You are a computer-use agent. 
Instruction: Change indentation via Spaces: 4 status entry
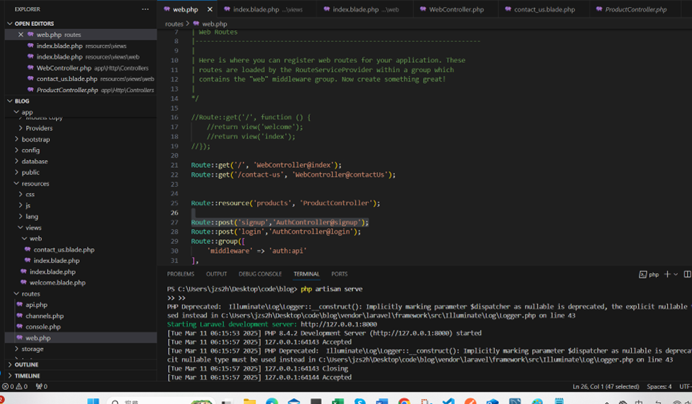659,386
